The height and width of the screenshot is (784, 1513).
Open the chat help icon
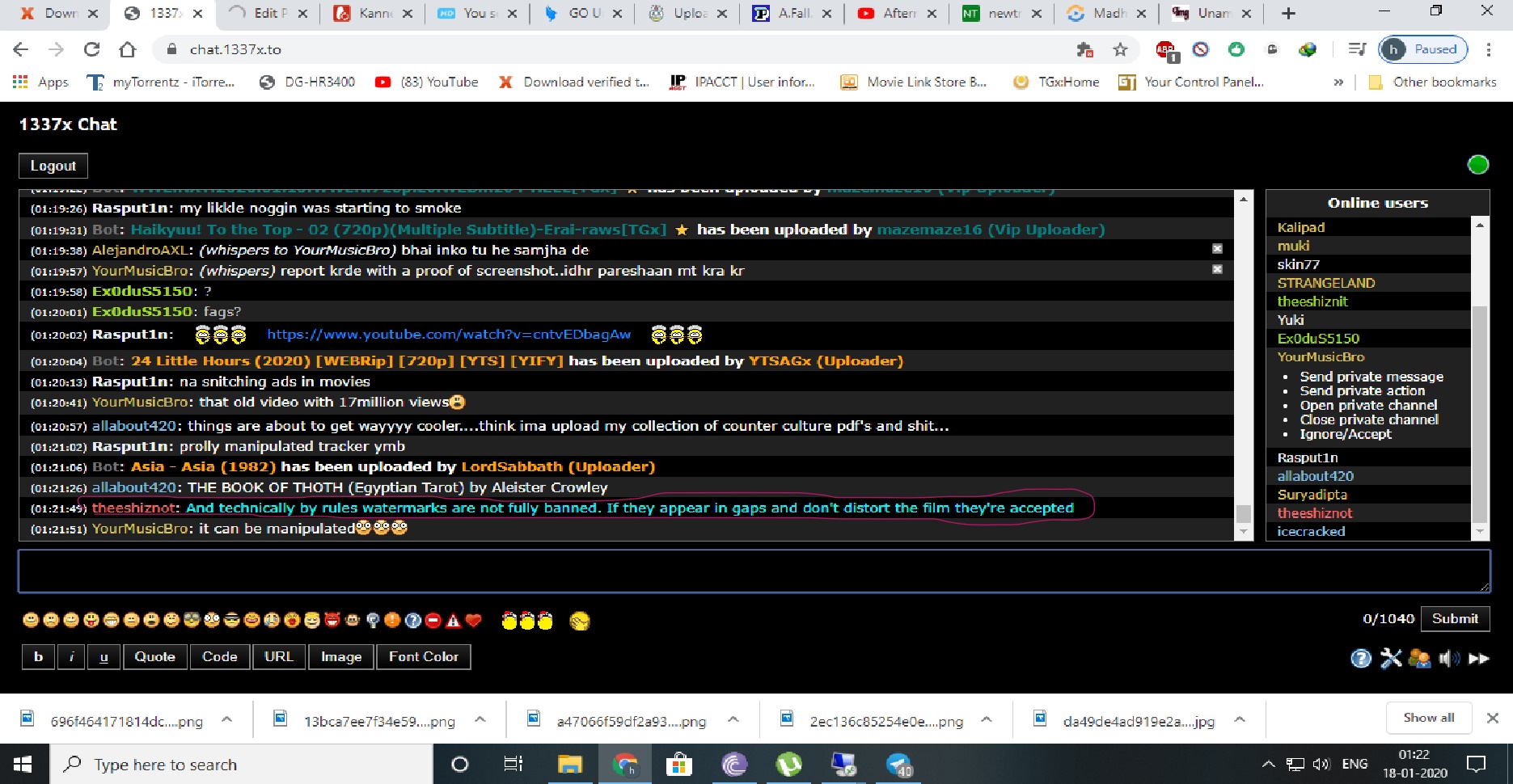click(1361, 659)
